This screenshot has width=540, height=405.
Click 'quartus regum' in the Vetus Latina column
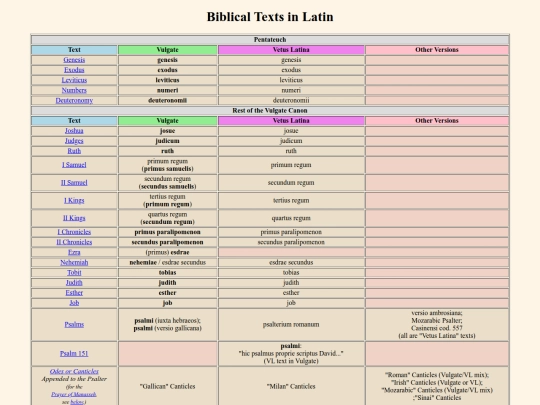291,218
